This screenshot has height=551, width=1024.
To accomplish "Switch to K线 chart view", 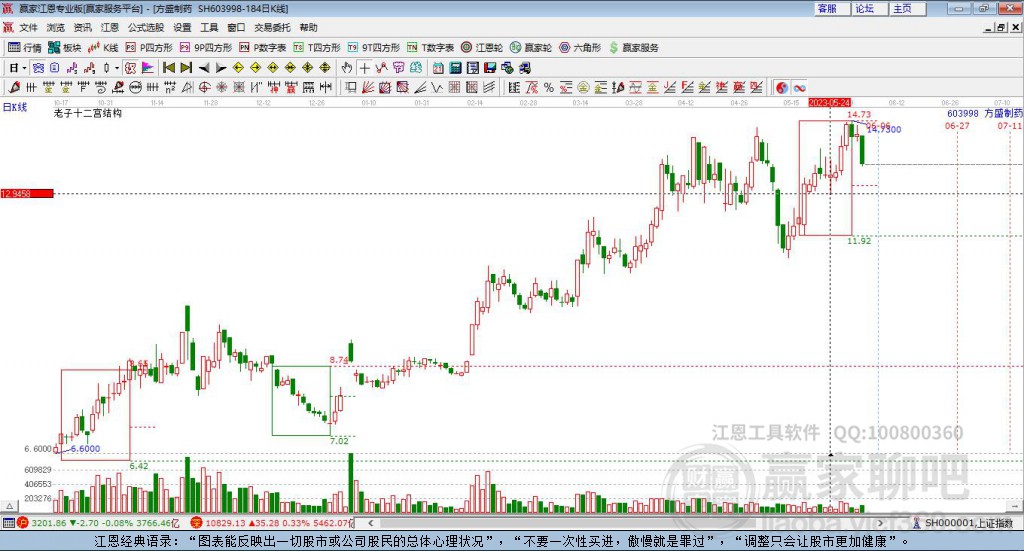I will coord(103,48).
